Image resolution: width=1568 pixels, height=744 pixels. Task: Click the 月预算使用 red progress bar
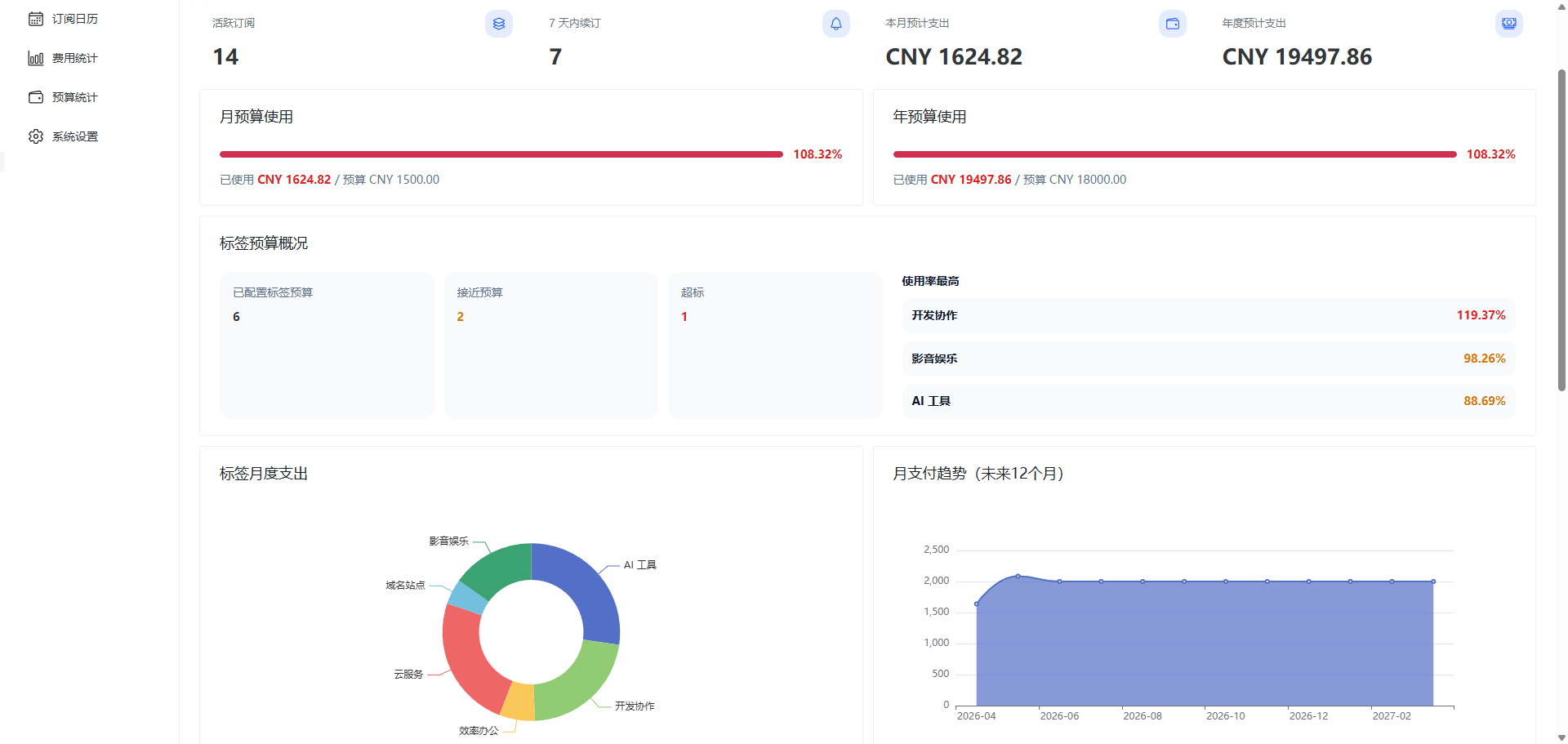pyautogui.click(x=501, y=154)
